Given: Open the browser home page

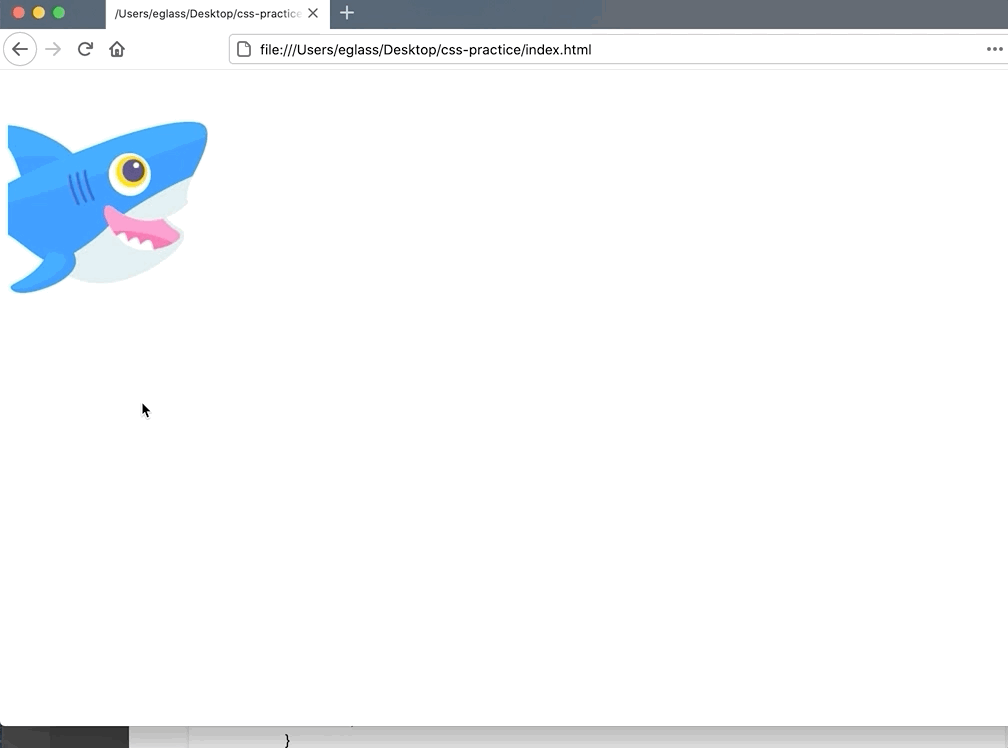Looking at the screenshot, I should coord(116,49).
